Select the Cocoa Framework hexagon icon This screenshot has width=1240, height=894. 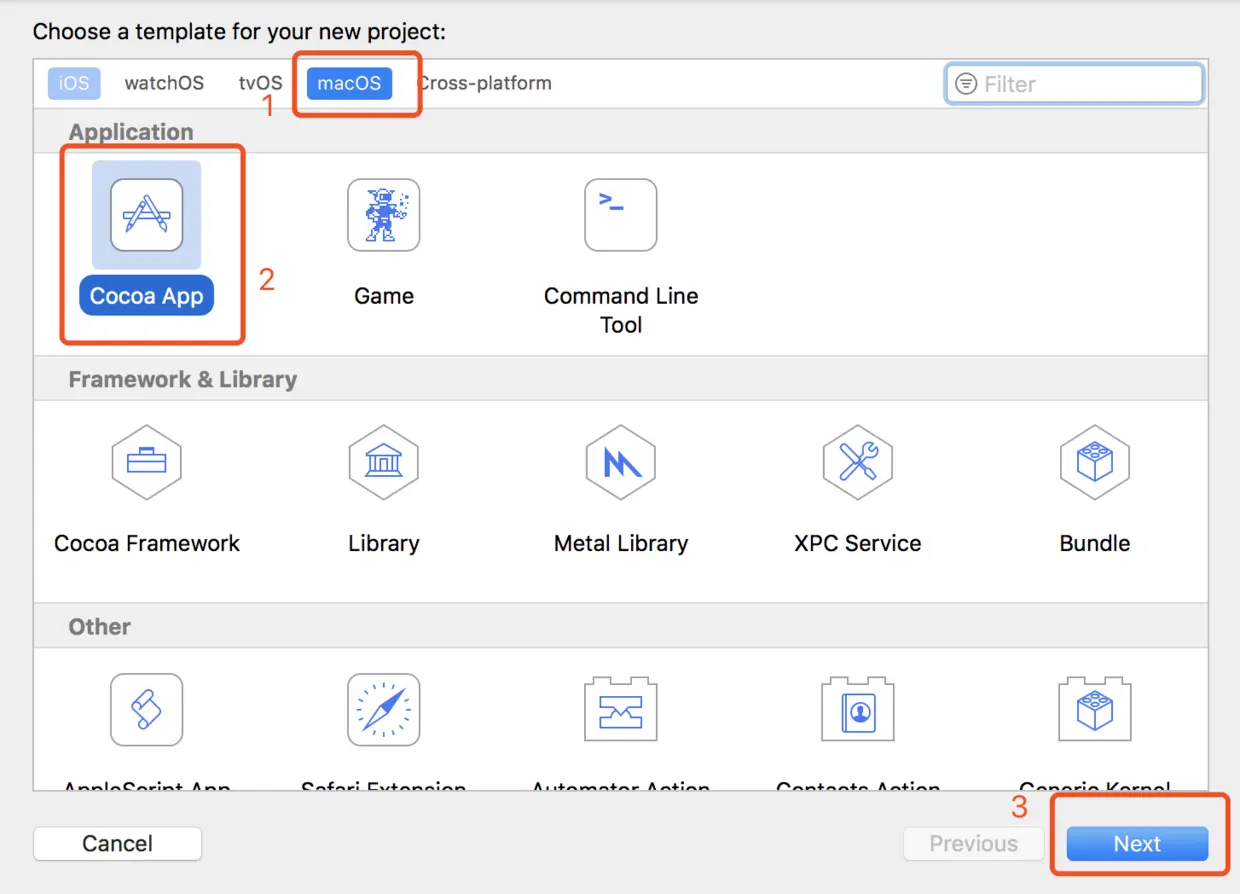147,462
